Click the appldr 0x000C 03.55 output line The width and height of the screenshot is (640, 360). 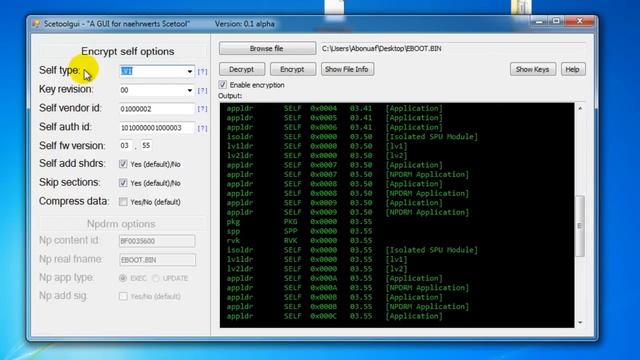point(334,316)
